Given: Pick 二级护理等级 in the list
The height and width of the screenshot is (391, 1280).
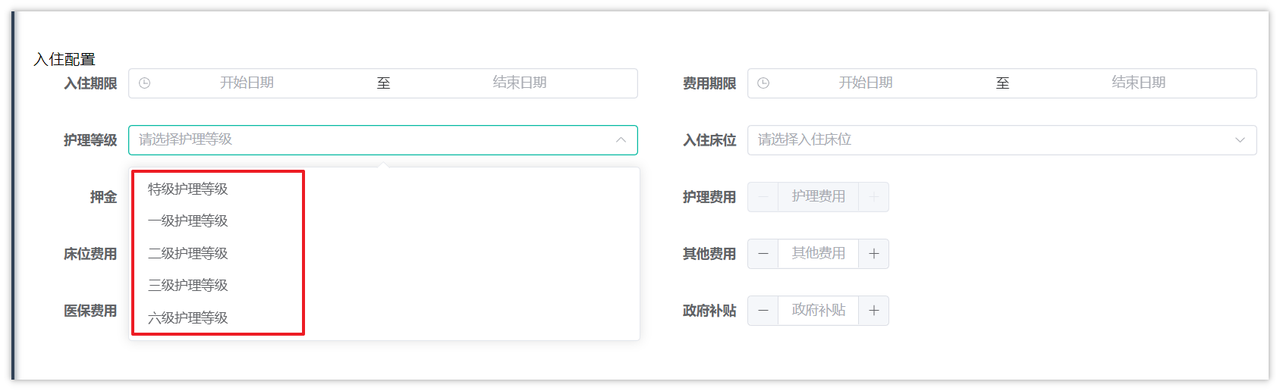Looking at the screenshot, I should [x=384, y=253].
